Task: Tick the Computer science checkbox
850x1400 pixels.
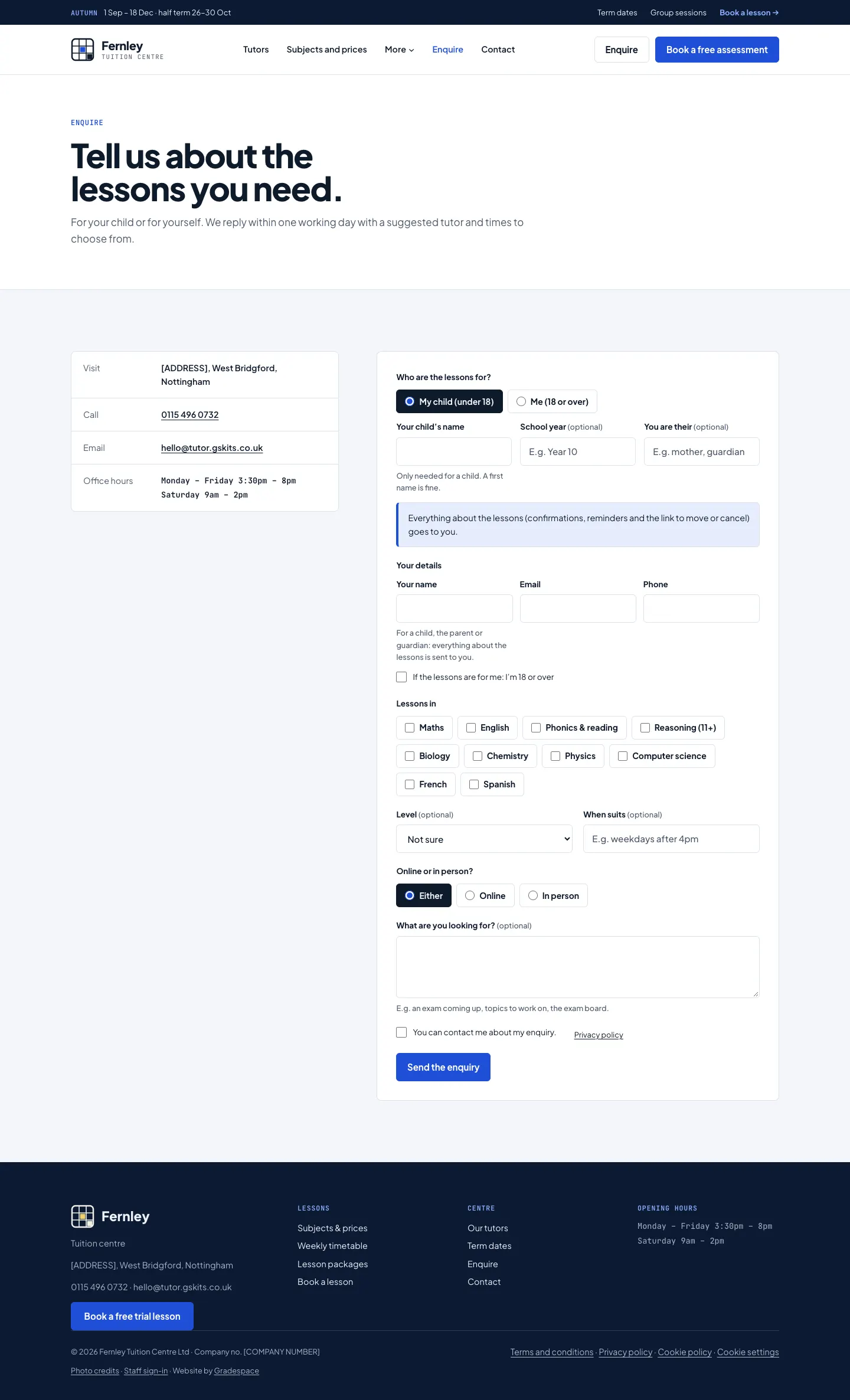Action: [x=623, y=756]
